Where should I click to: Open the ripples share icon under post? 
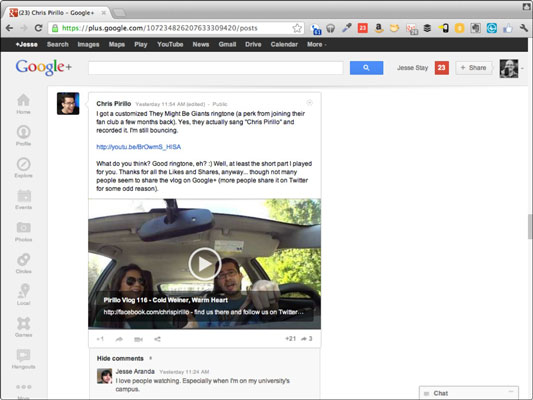157,339
